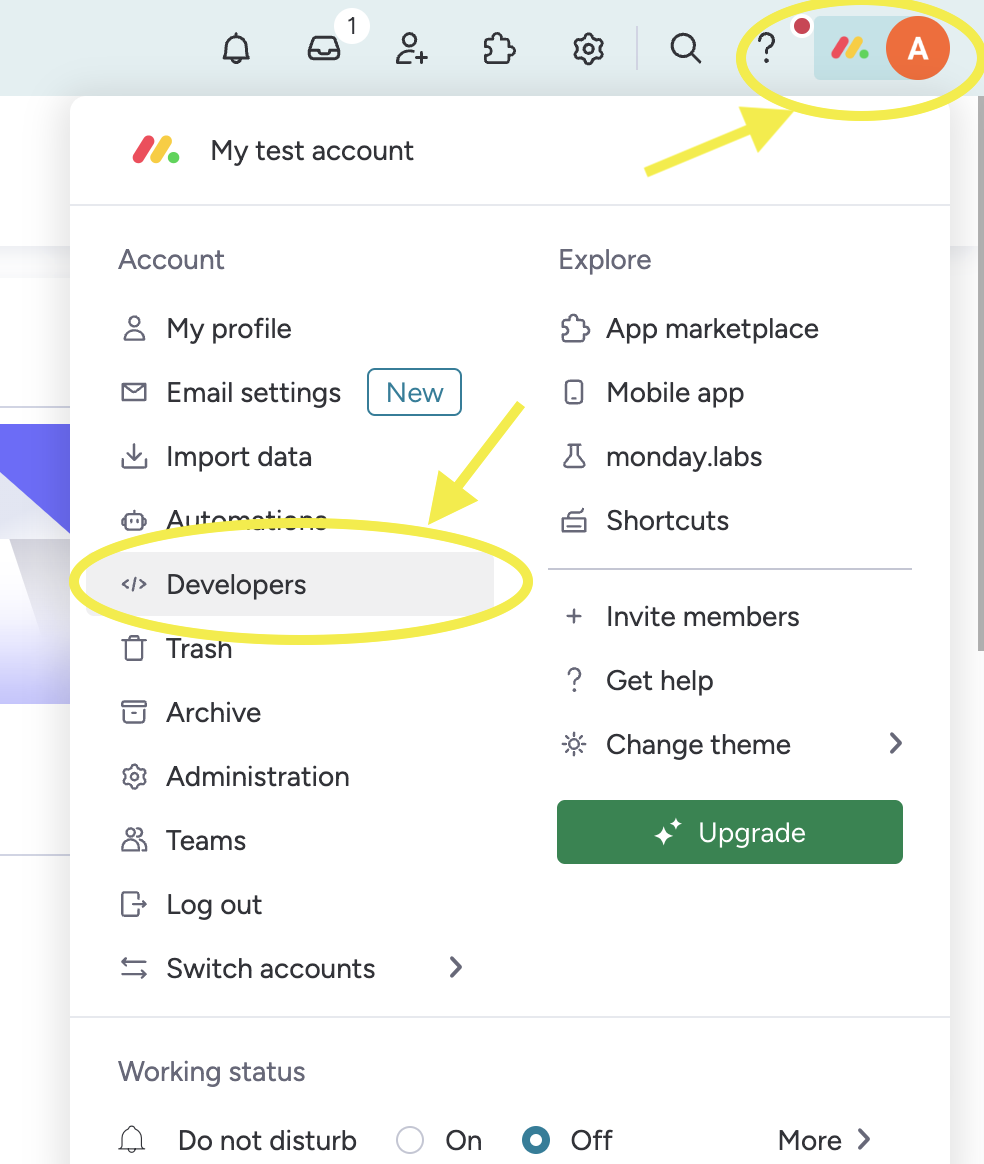Open the apps puzzle piece icon
984x1164 pixels.
[x=499, y=48]
